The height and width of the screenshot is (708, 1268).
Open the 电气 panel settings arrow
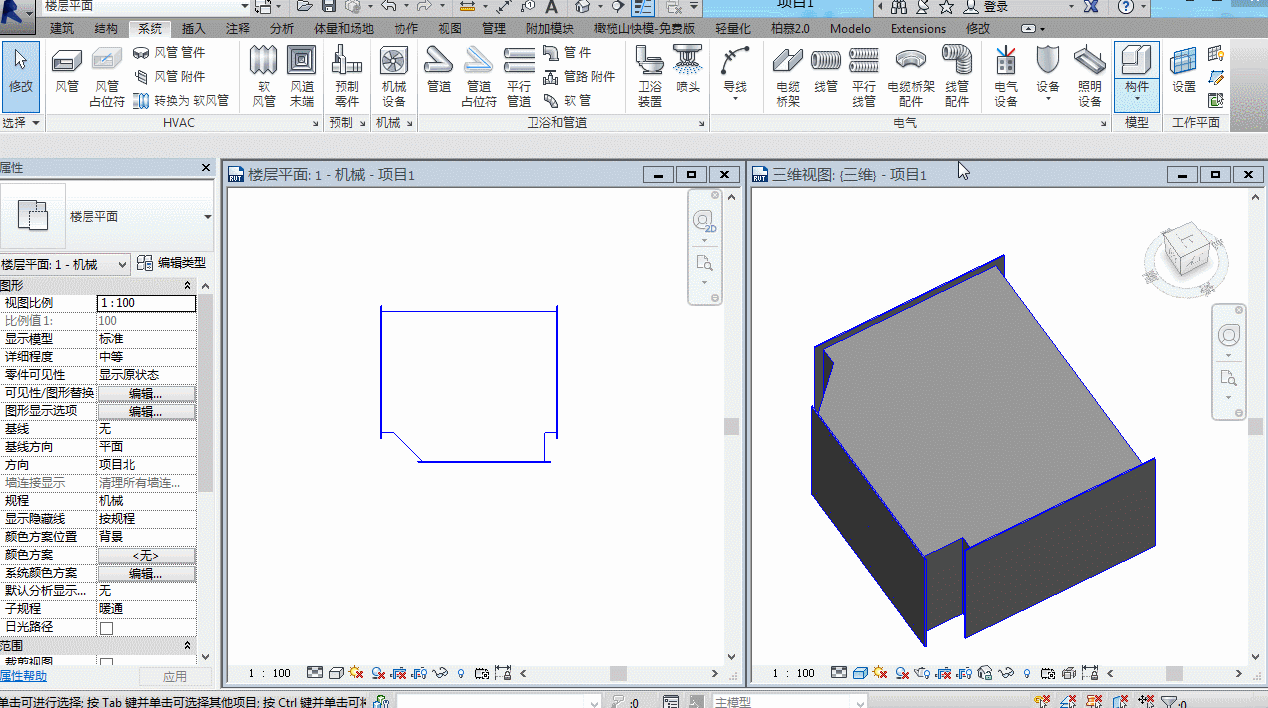tap(1103, 123)
